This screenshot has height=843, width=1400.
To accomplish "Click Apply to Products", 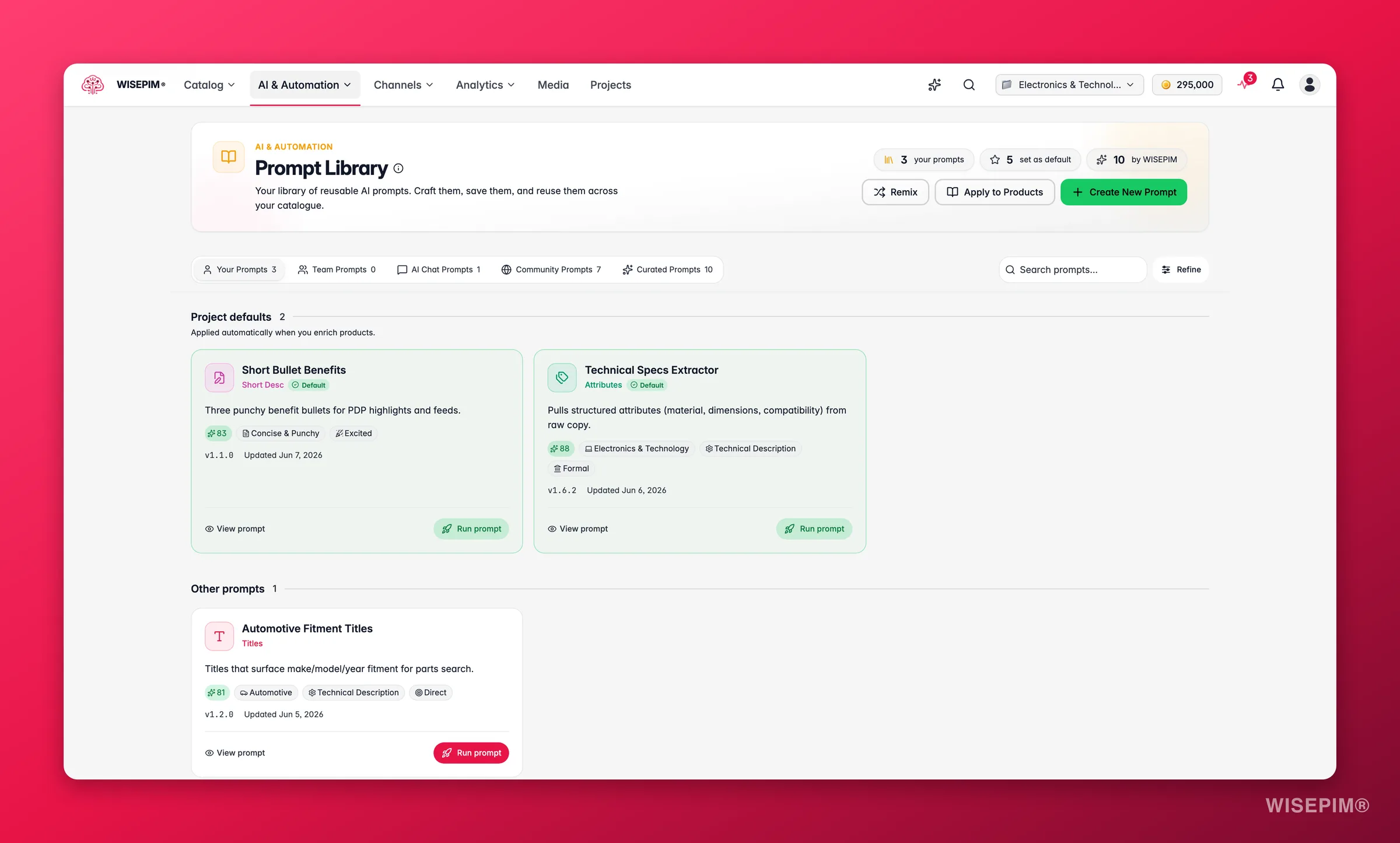I will click(995, 192).
